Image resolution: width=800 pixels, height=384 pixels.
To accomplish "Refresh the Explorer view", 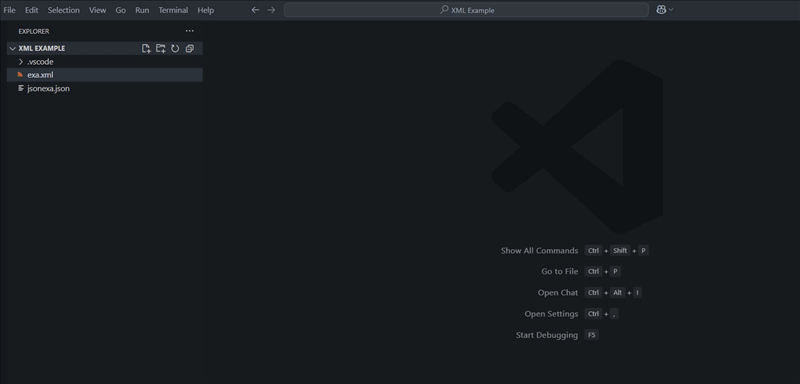I will pos(175,48).
